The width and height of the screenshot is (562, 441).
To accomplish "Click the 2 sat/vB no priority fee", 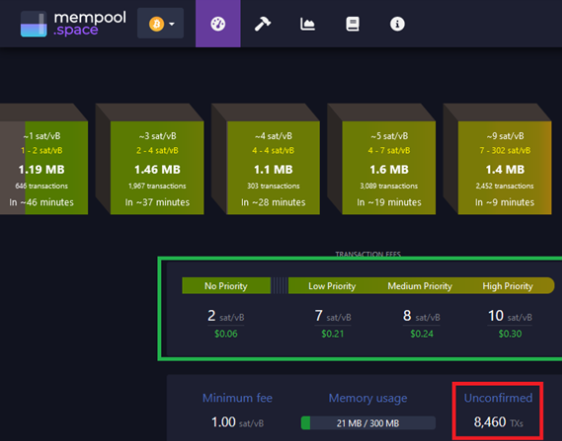I will (226, 316).
